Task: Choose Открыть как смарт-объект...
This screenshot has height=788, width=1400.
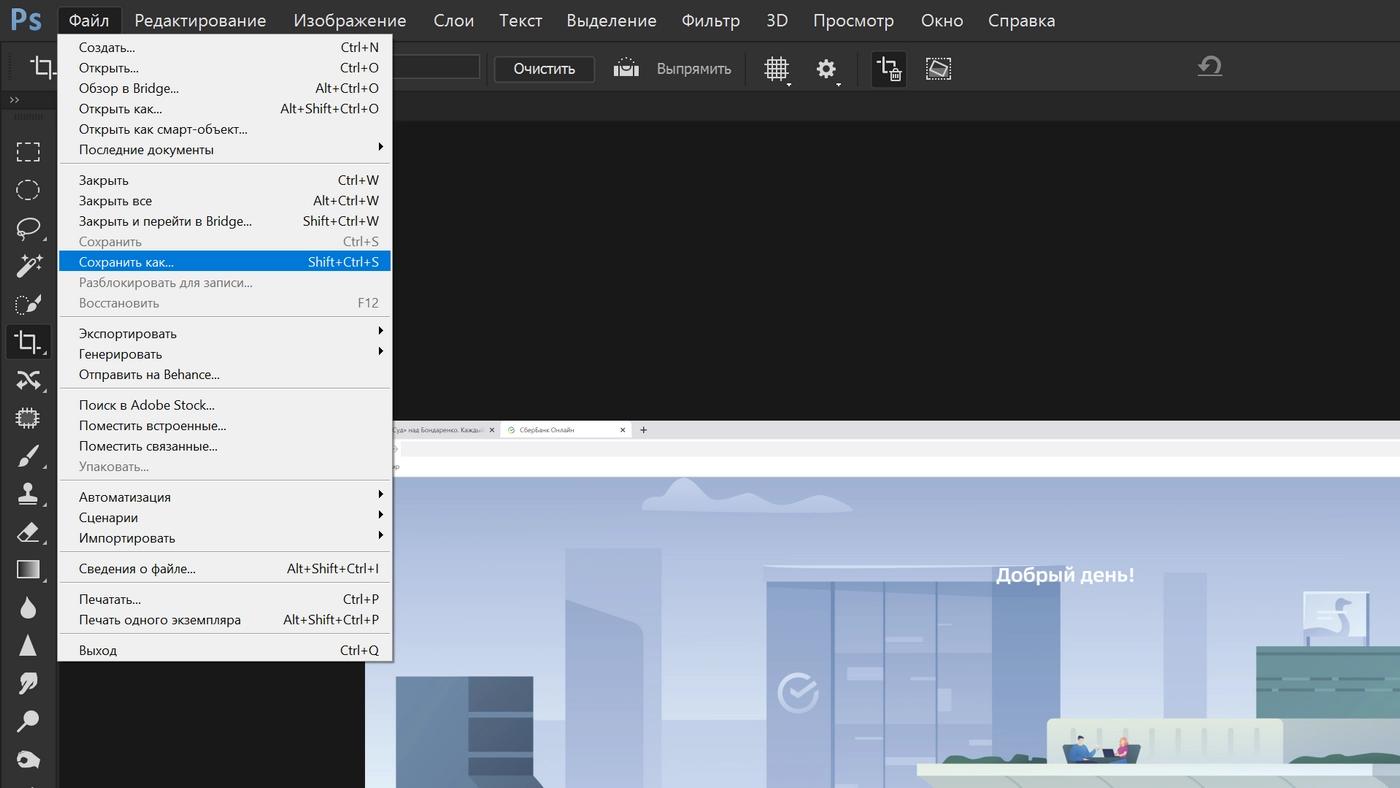Action: 225,129
